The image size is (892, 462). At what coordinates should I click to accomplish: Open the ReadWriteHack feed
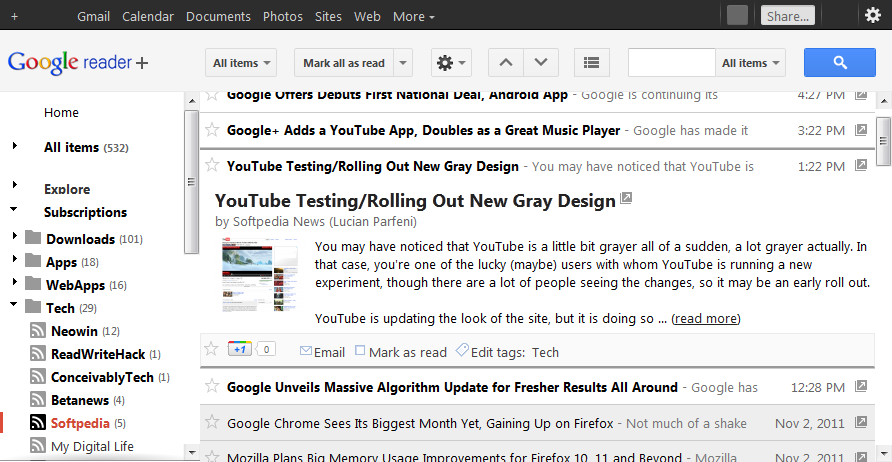tap(96, 354)
